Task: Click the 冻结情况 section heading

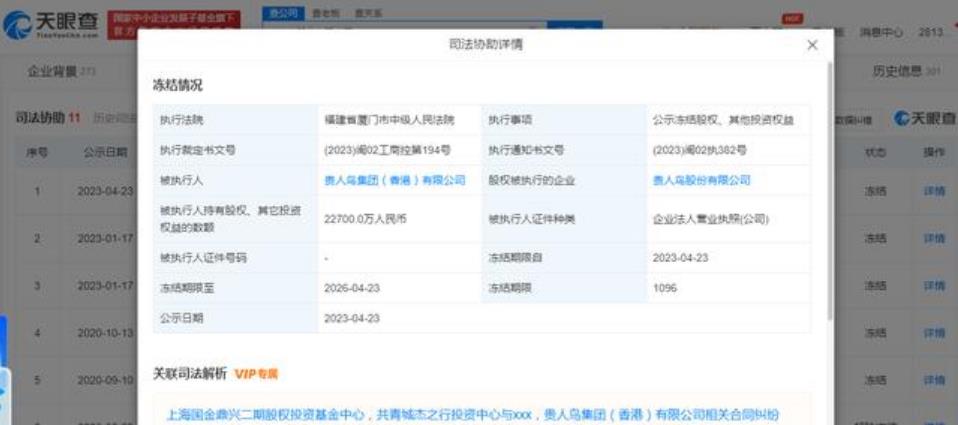Action: 177,85
